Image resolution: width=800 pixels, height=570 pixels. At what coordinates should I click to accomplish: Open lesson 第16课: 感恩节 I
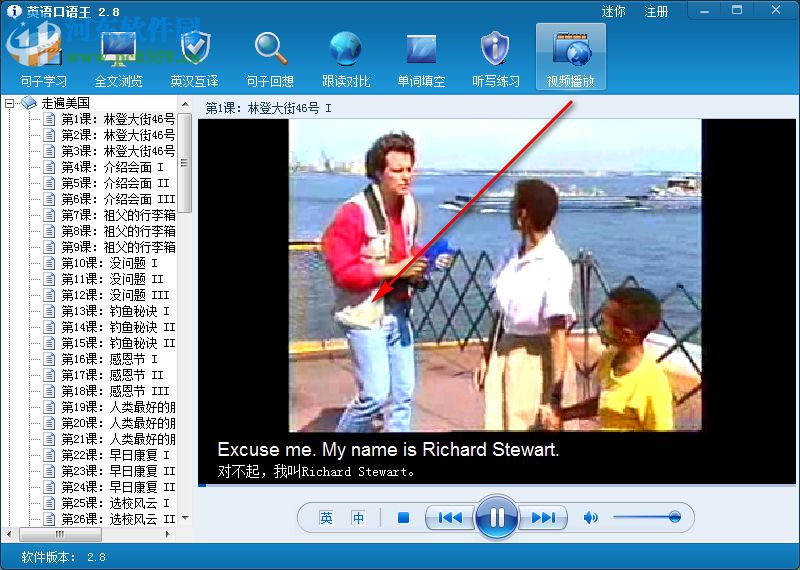110,359
